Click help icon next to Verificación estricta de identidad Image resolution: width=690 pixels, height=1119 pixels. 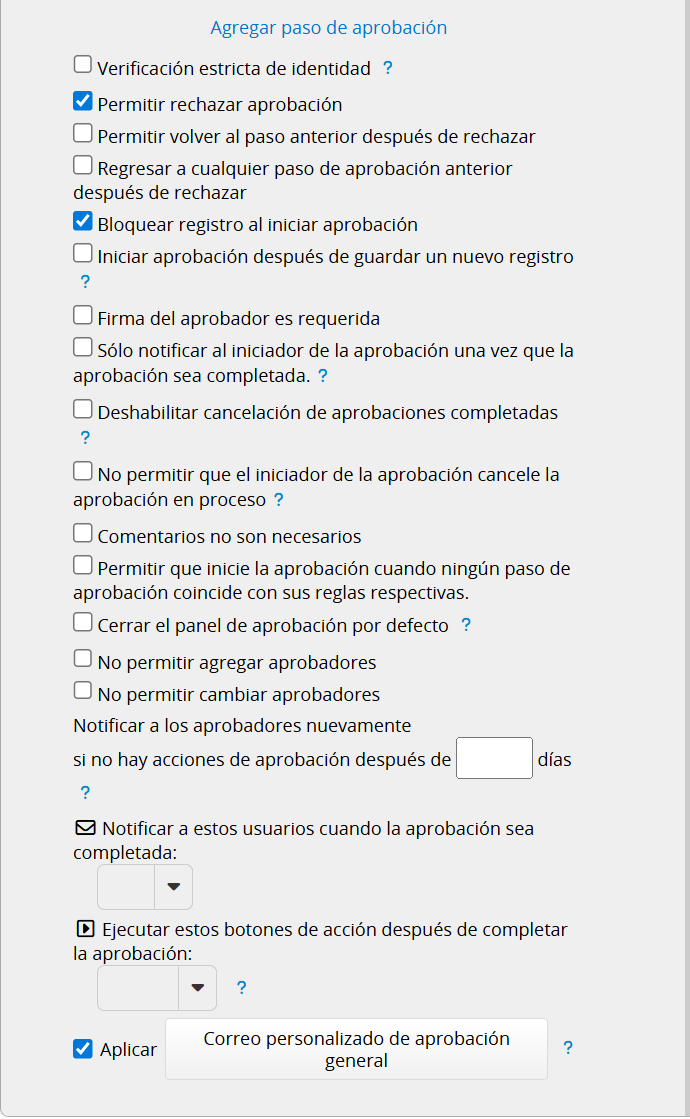pos(388,69)
